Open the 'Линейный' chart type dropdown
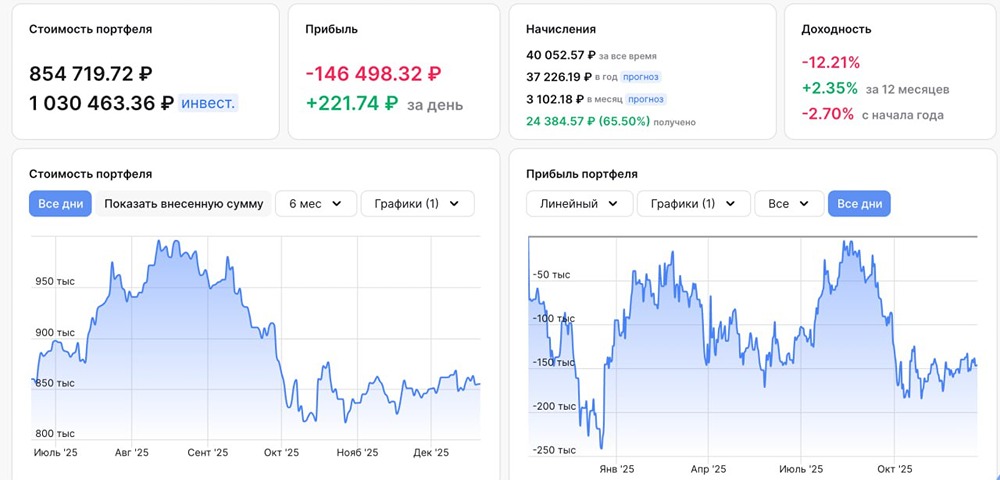 click(x=579, y=204)
